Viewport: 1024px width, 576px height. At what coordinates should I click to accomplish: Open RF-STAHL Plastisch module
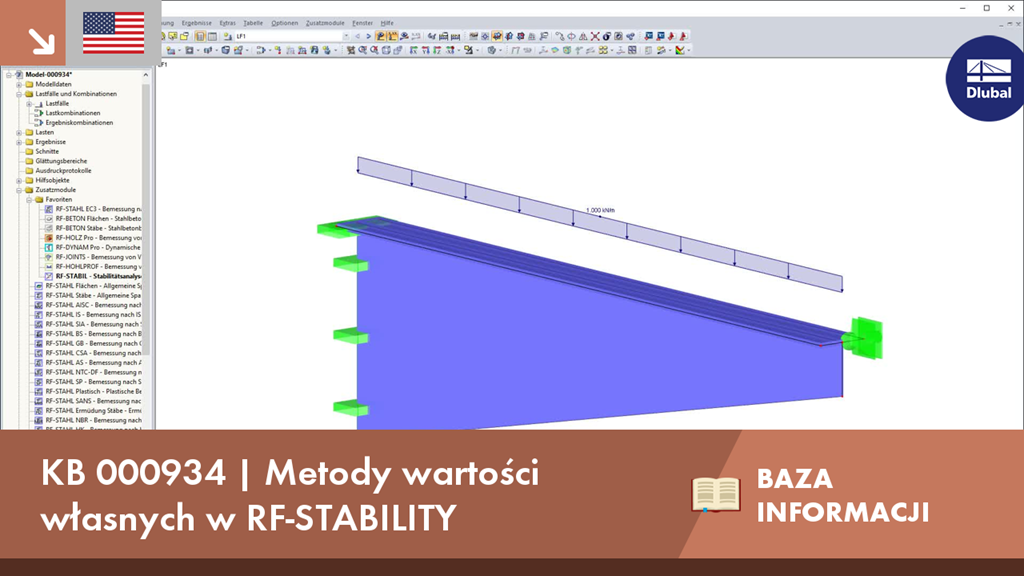[x=93, y=391]
